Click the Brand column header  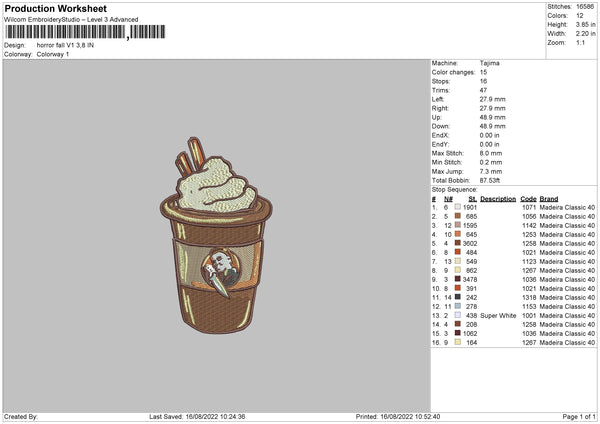(549, 199)
